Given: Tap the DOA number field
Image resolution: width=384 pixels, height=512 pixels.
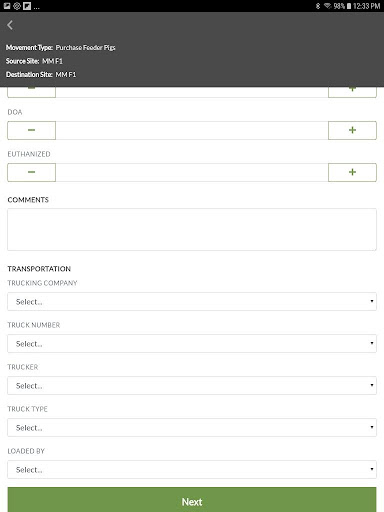Looking at the screenshot, I should [x=192, y=130].
